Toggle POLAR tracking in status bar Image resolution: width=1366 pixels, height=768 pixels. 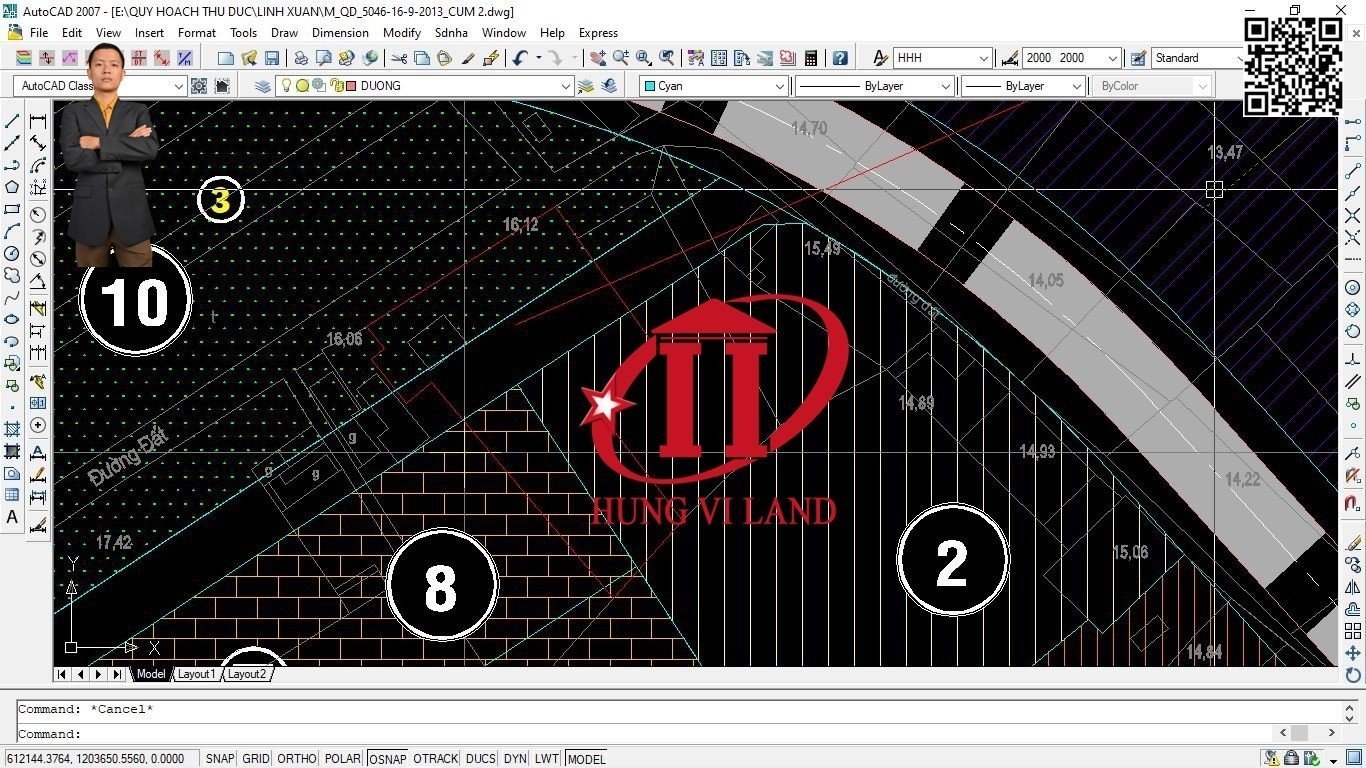click(x=343, y=759)
